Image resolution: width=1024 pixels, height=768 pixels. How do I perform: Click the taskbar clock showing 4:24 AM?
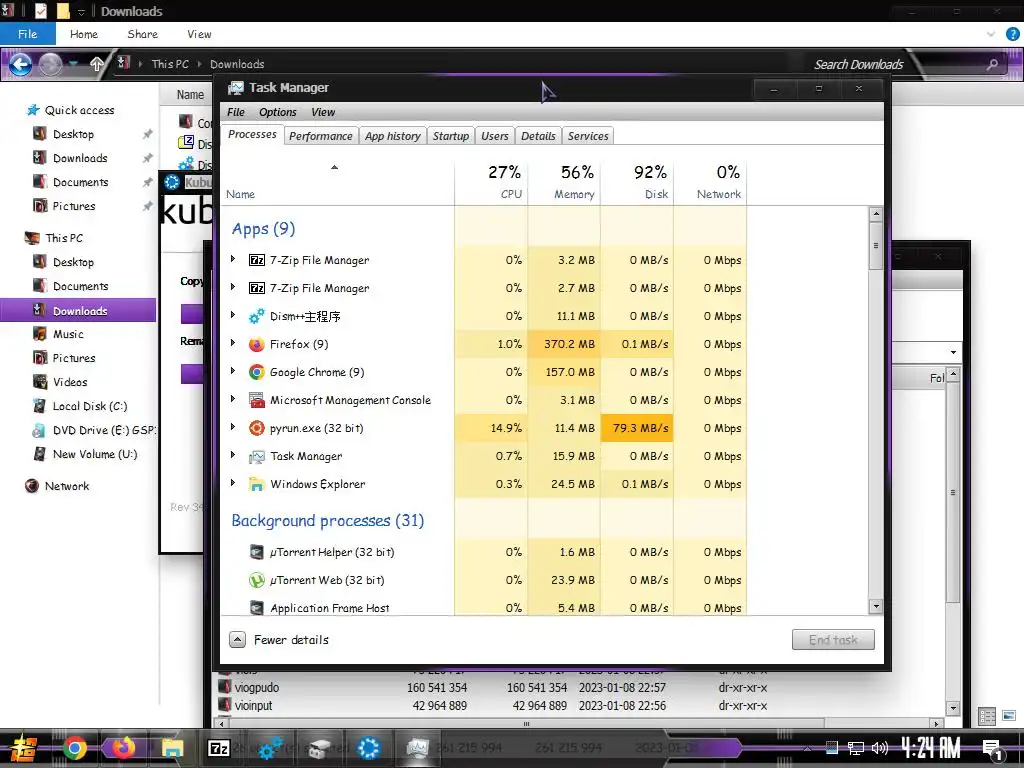coord(931,748)
